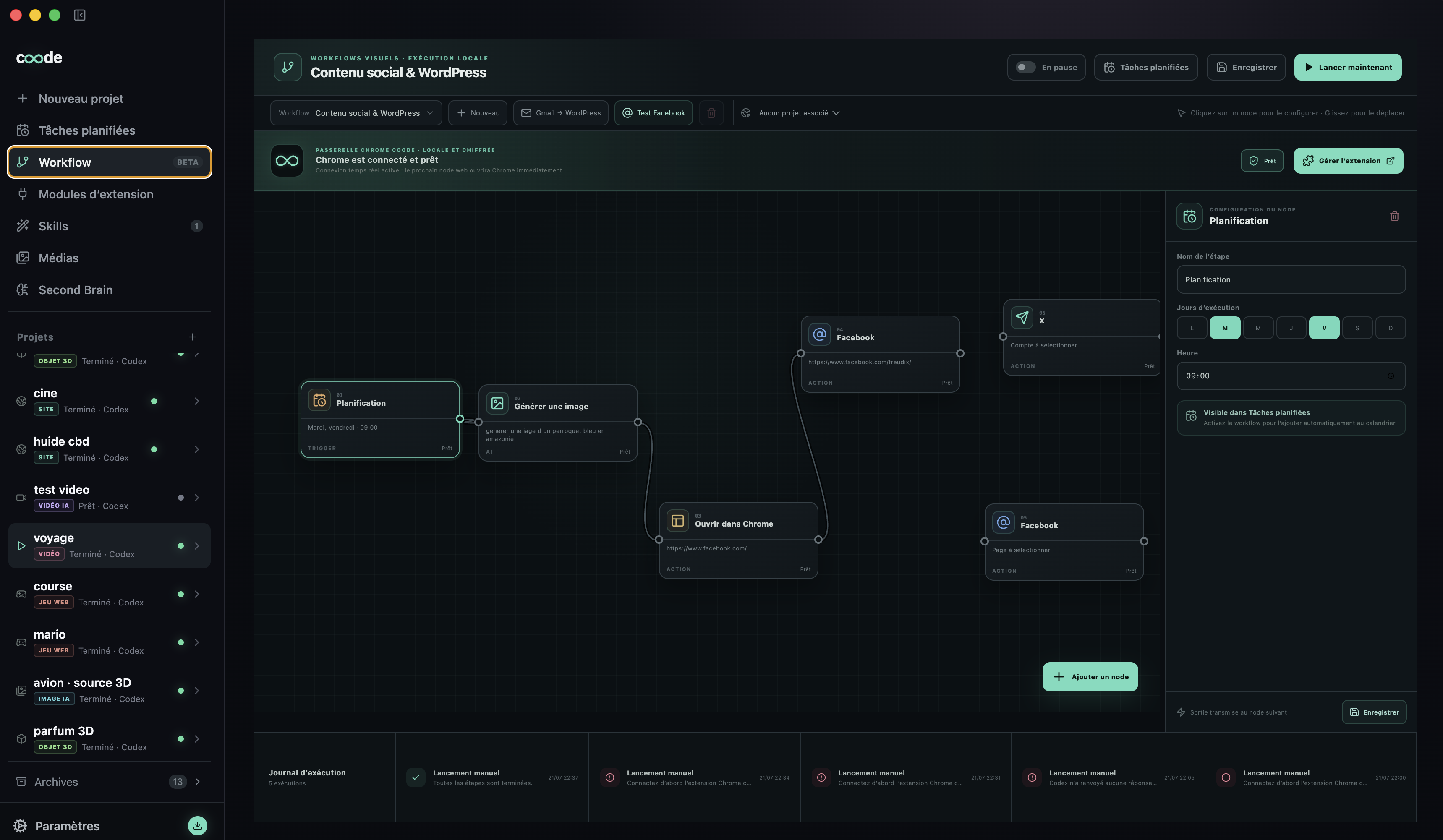This screenshot has height=840, width=1443.
Task: Toggle the unselected M (Mercredi) day
Action: pyautogui.click(x=1258, y=328)
